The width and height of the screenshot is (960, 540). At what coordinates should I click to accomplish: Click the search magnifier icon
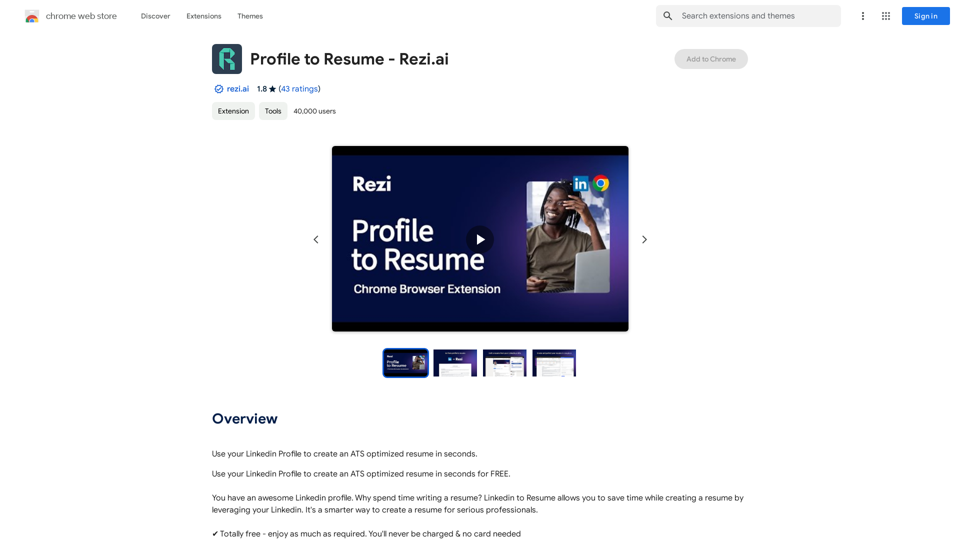[x=668, y=16]
